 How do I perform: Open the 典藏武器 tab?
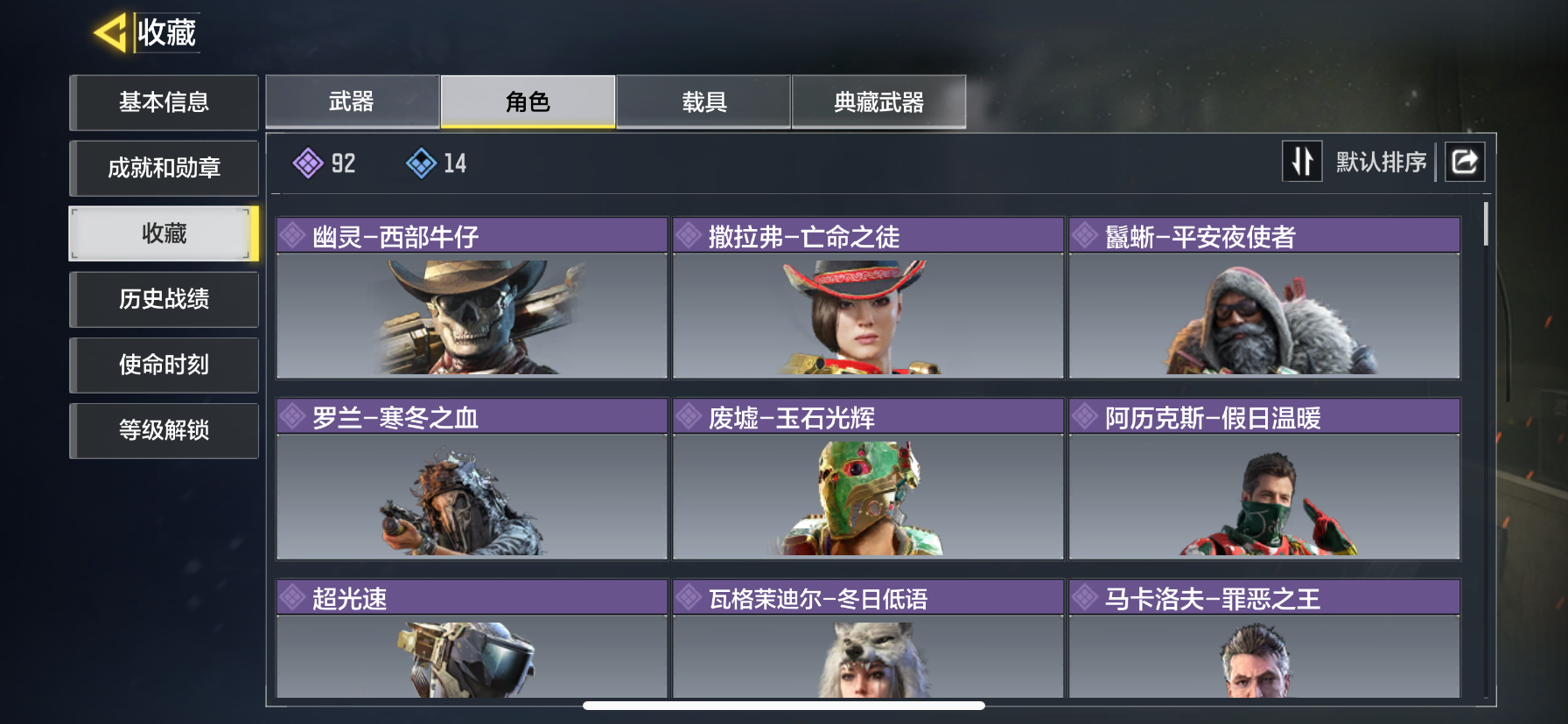pyautogui.click(x=879, y=101)
